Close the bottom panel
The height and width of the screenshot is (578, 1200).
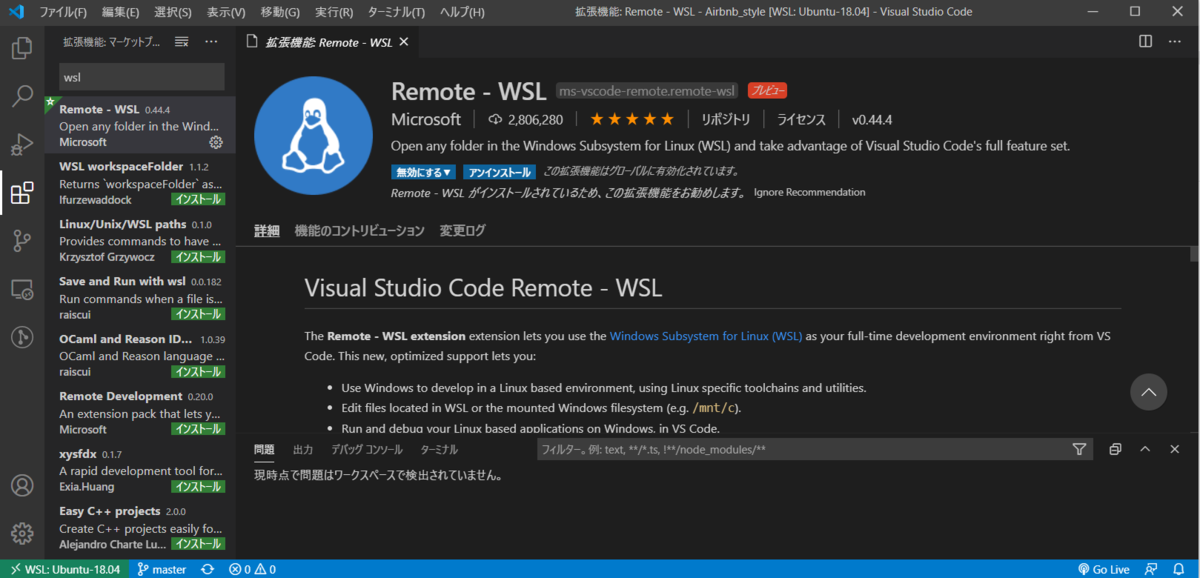pos(1175,450)
